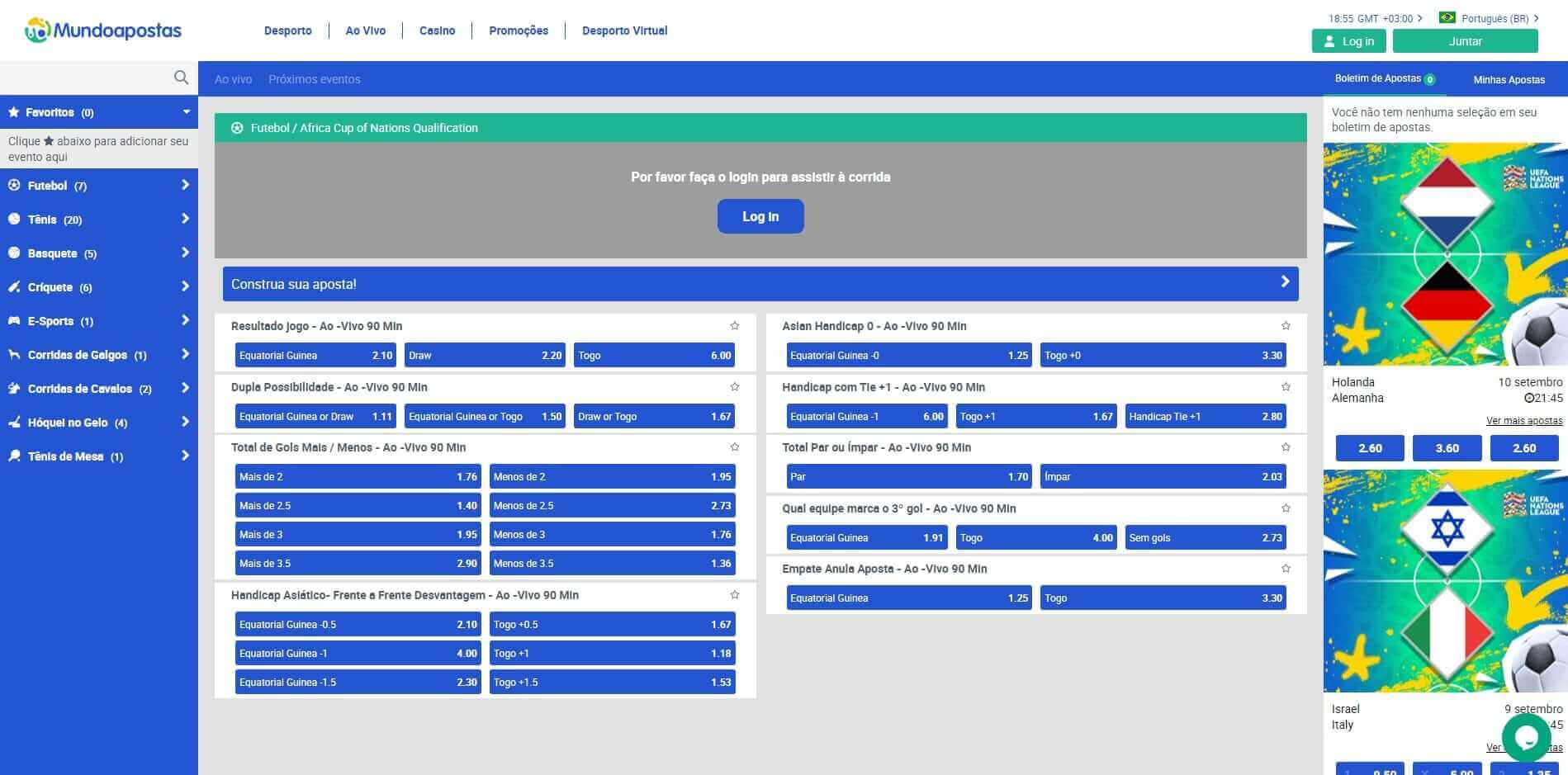1568x775 pixels.
Task: Select the Tênis de Mesa icon
Action: coord(13,456)
